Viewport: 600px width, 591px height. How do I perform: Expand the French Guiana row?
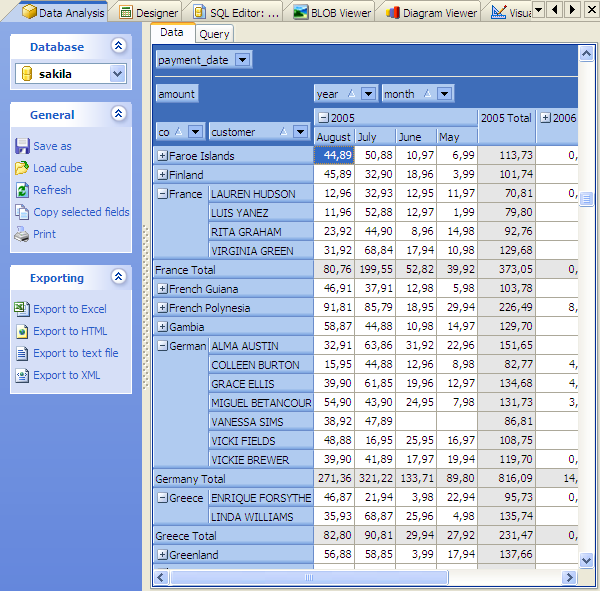pyautogui.click(x=163, y=289)
